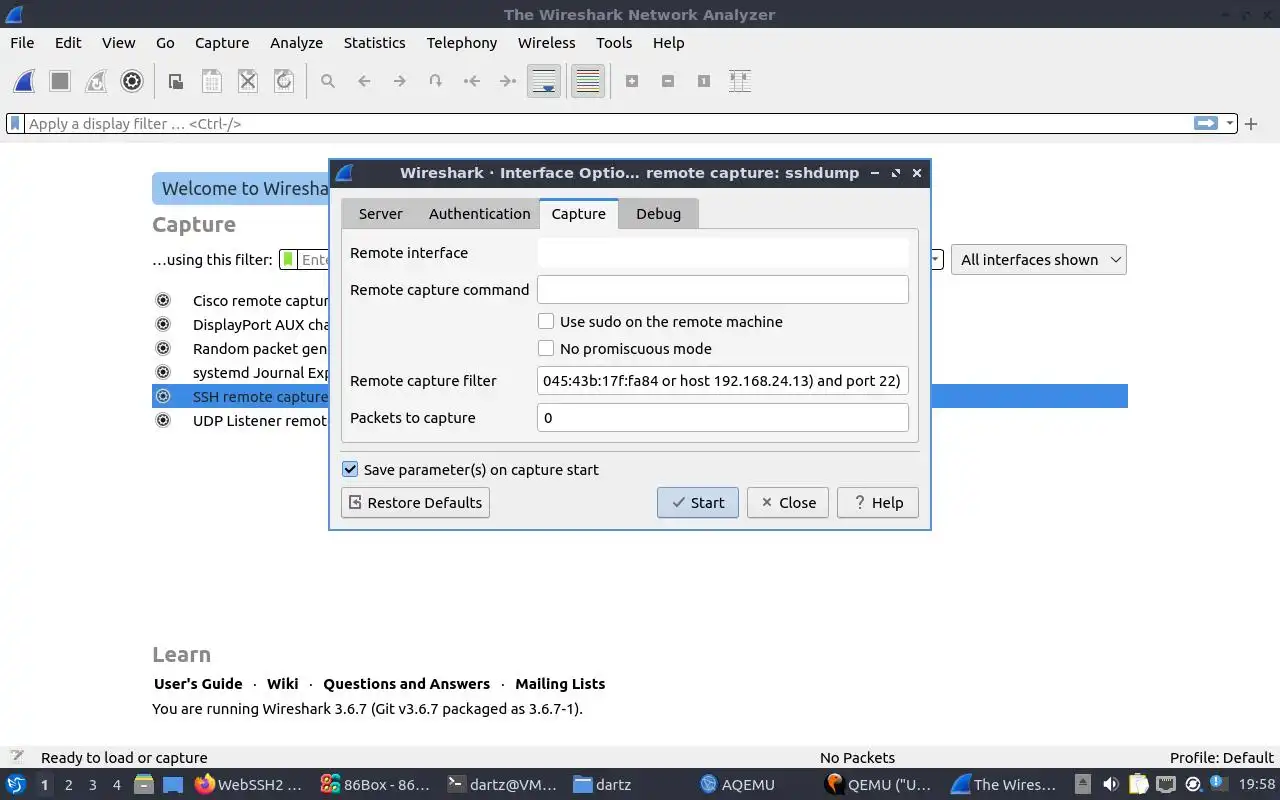Viewport: 1280px width, 800px height.
Task: Open gear options for systemd Journal Export
Action: tap(163, 372)
